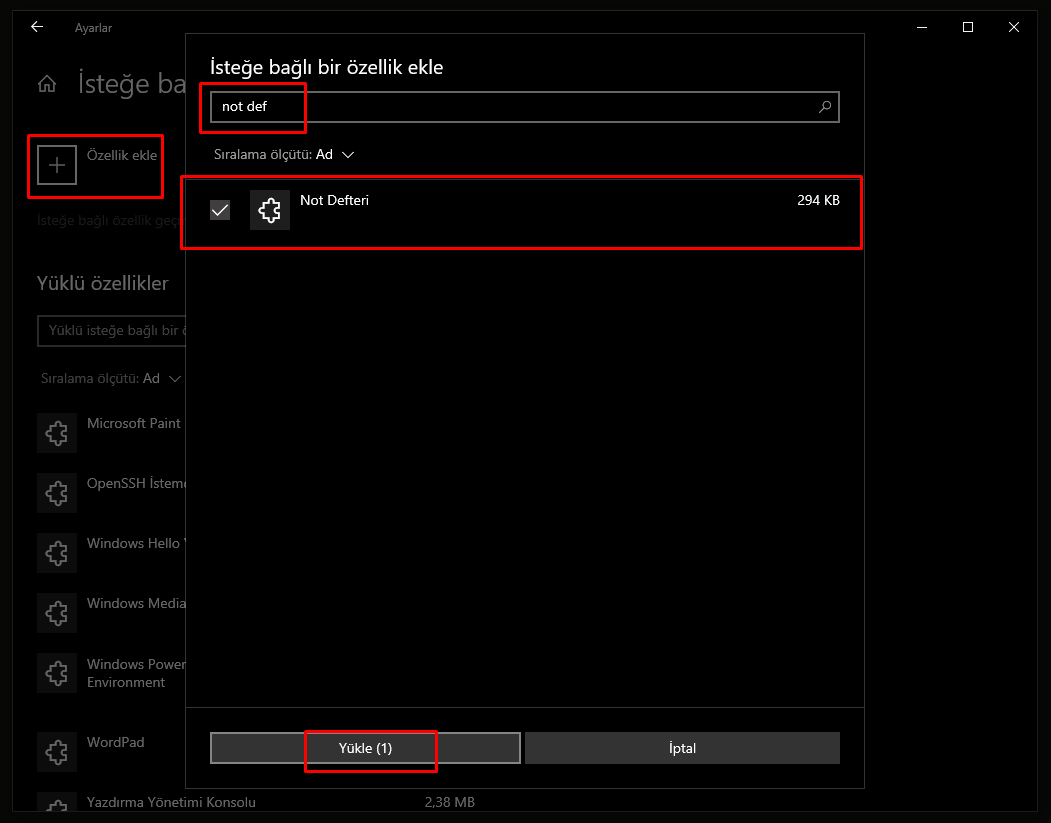Select the Microsoft Paint feature icon
Viewport: 1051px width, 823px height.
(x=57, y=433)
